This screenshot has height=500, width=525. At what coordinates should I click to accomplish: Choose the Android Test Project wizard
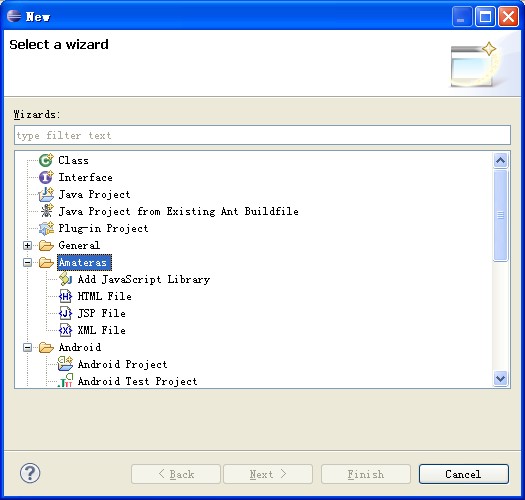[137, 381]
